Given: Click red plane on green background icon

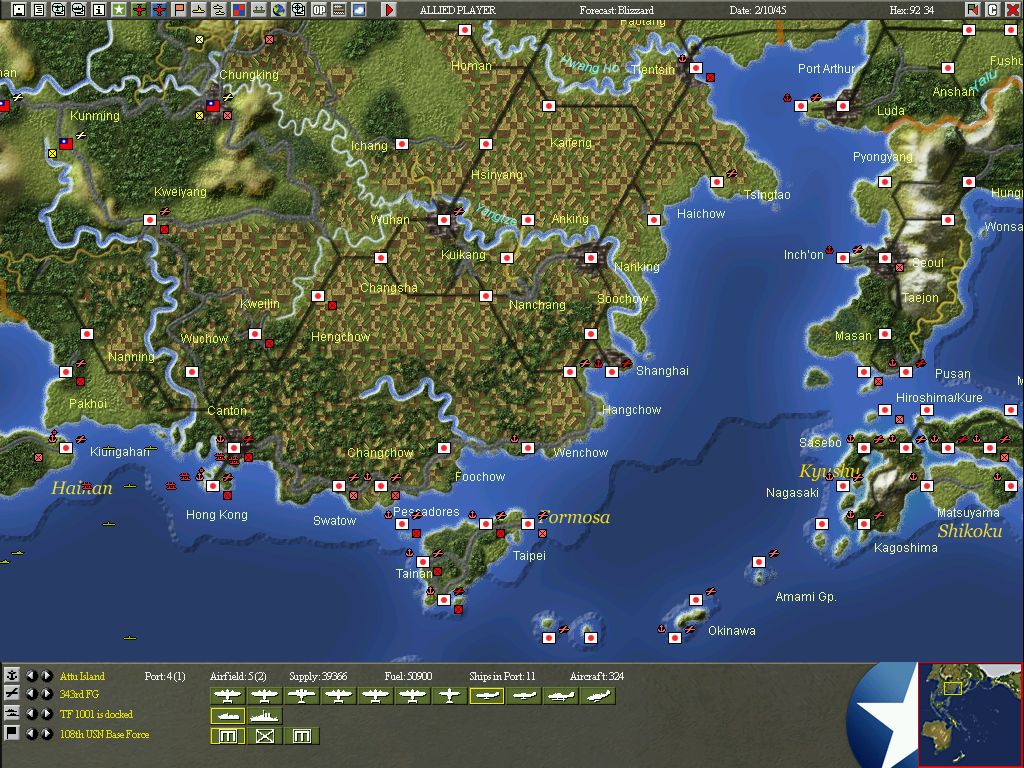Looking at the screenshot, I should point(138,9).
